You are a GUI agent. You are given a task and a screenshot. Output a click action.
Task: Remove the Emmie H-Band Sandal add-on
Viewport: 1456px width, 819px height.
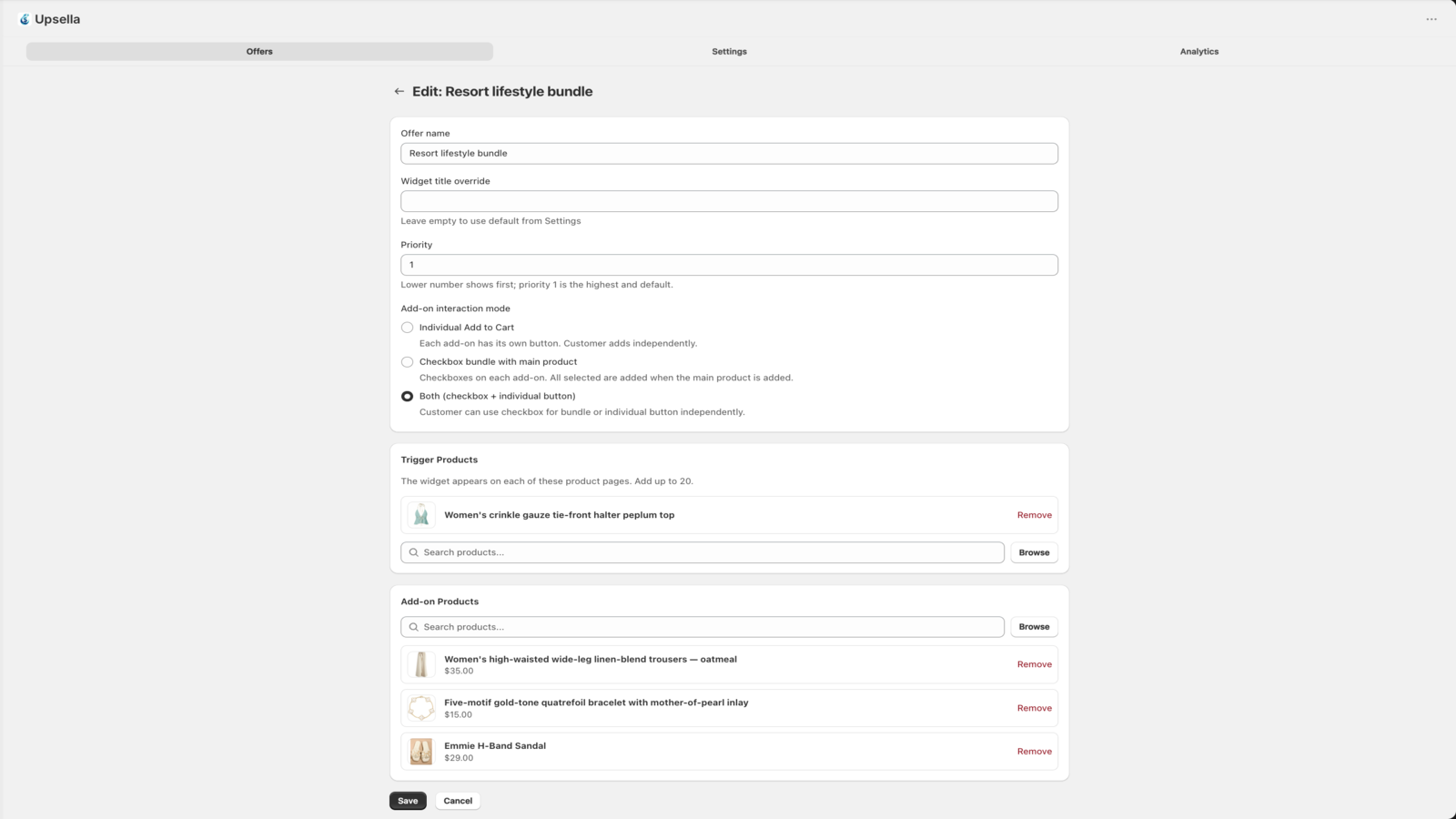point(1034,752)
